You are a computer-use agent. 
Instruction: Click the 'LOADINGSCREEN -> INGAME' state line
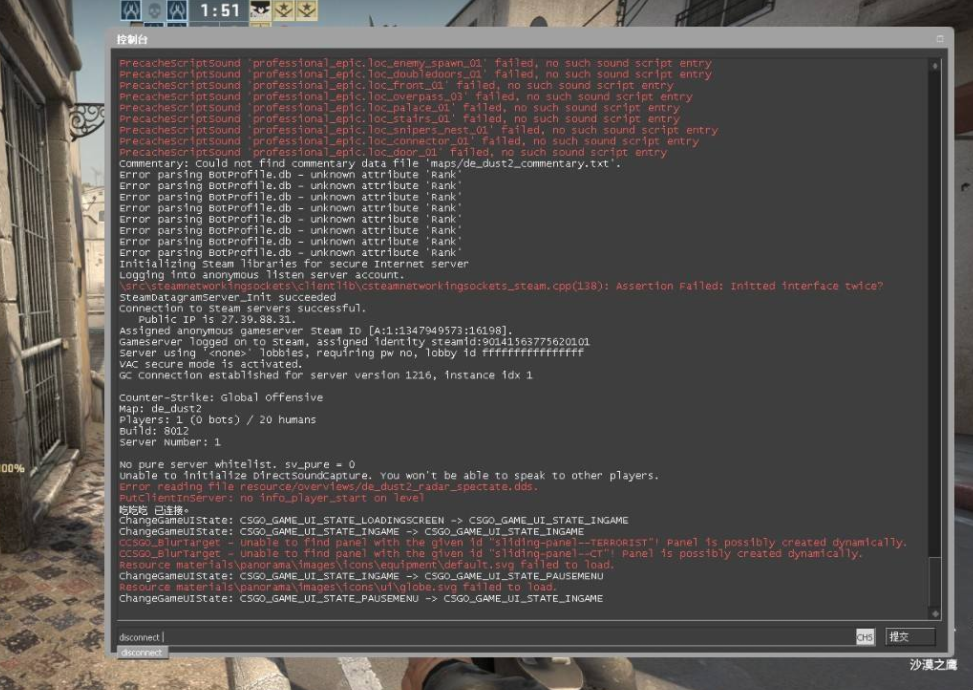click(373, 520)
